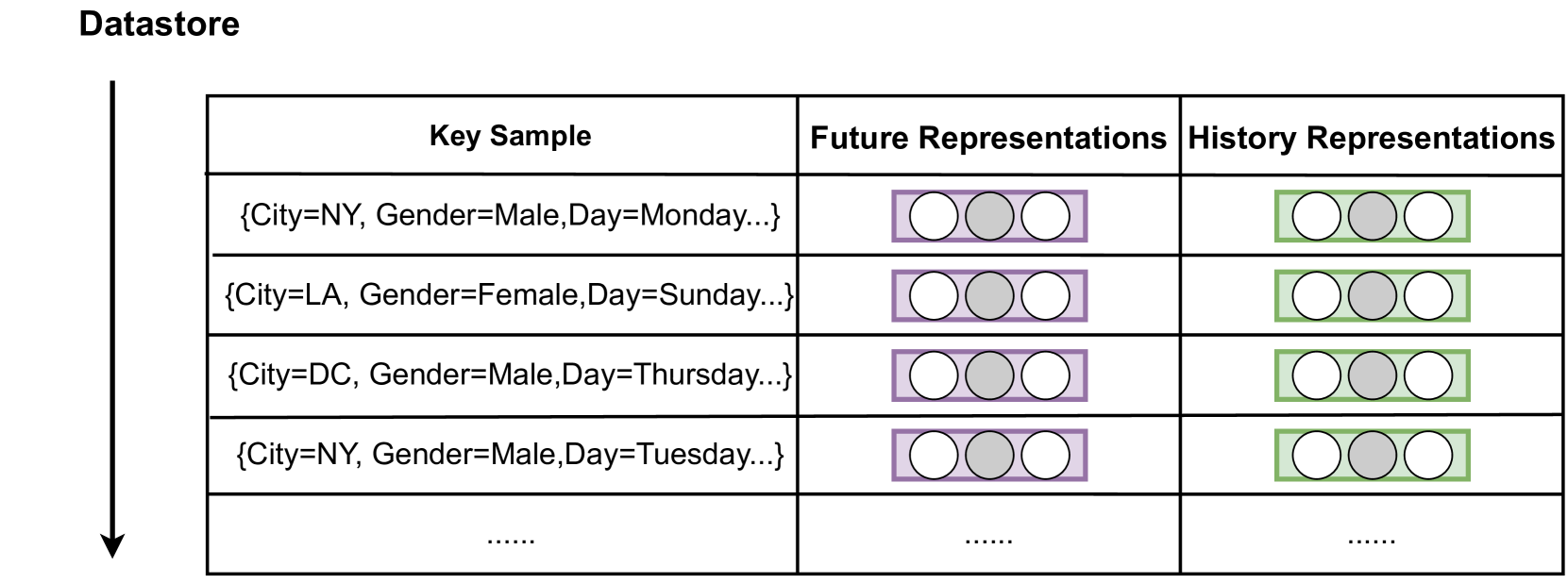Click right white circle in Tuesday row's purple box
The height and width of the screenshot is (583, 1568).
pos(1045,456)
